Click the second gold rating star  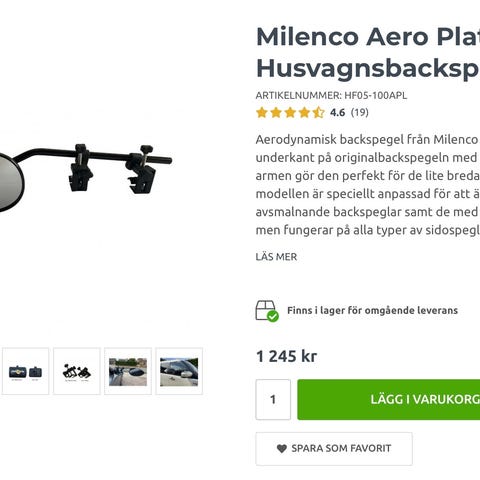pos(276,113)
